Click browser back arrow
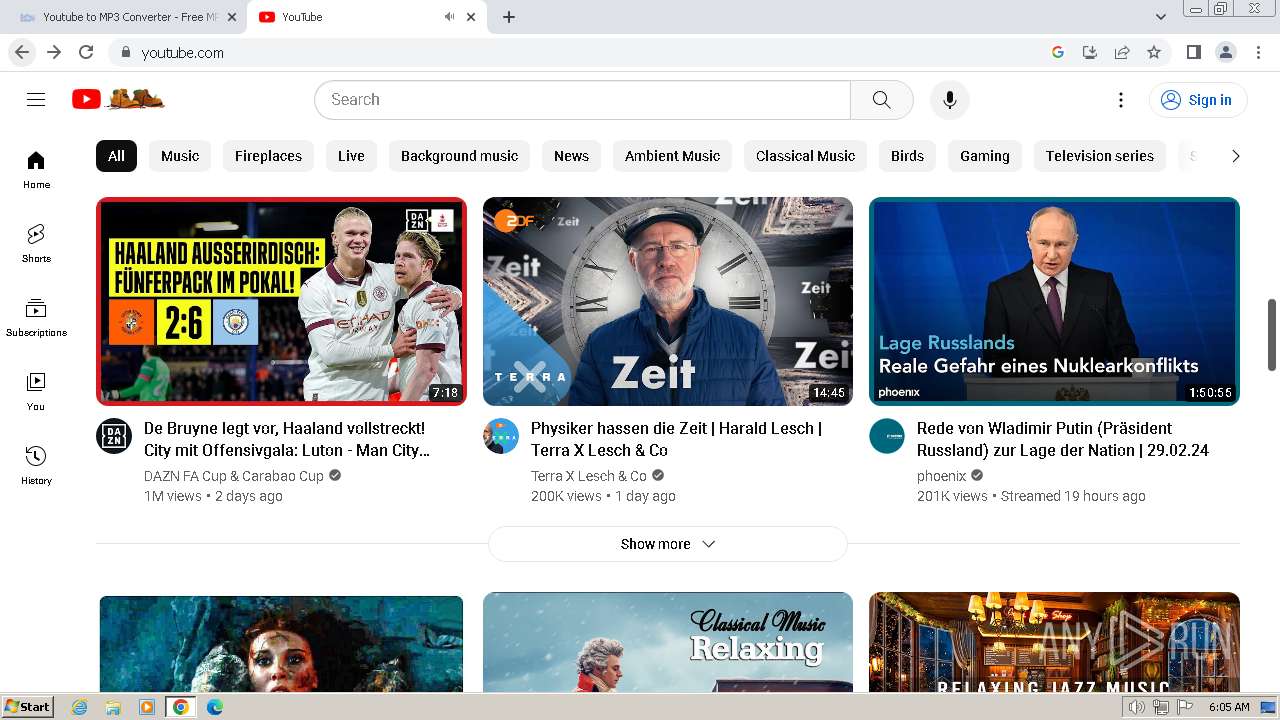The image size is (1280, 720). click(x=22, y=52)
